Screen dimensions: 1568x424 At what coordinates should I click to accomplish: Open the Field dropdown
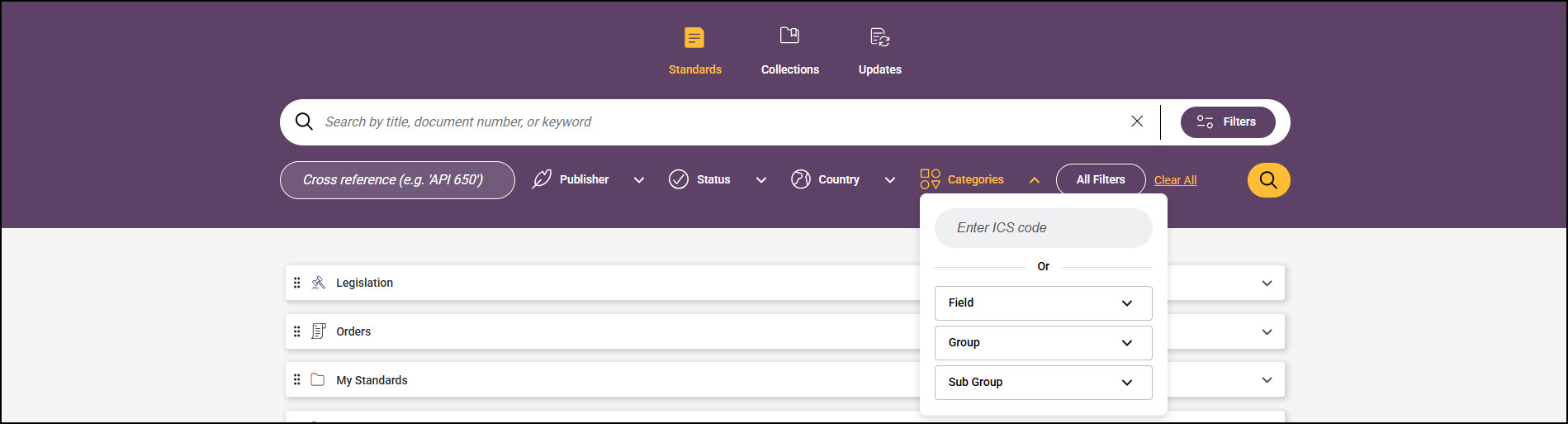(1043, 303)
